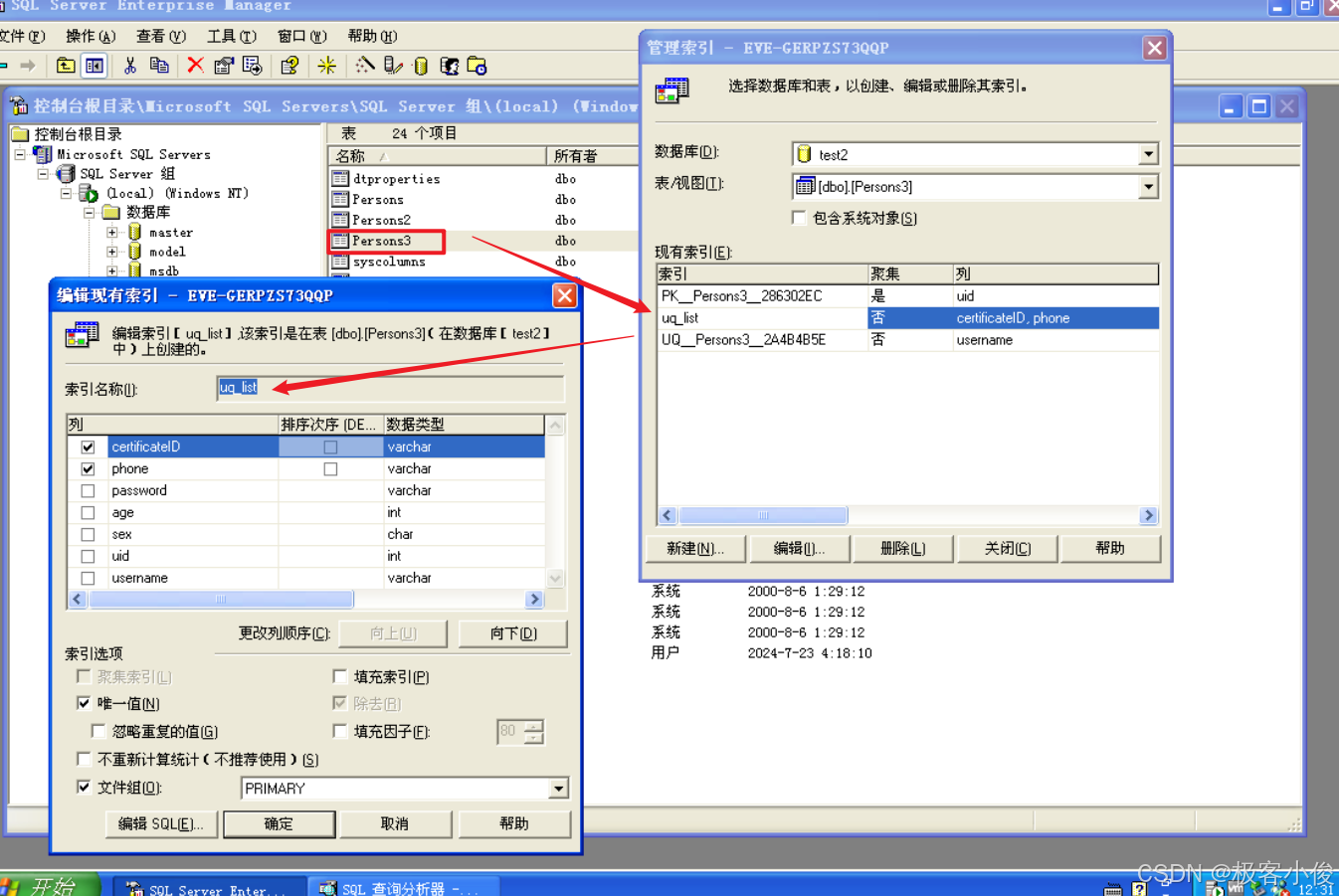
Task: Click the 编辑 SQL button
Action: click(x=161, y=823)
